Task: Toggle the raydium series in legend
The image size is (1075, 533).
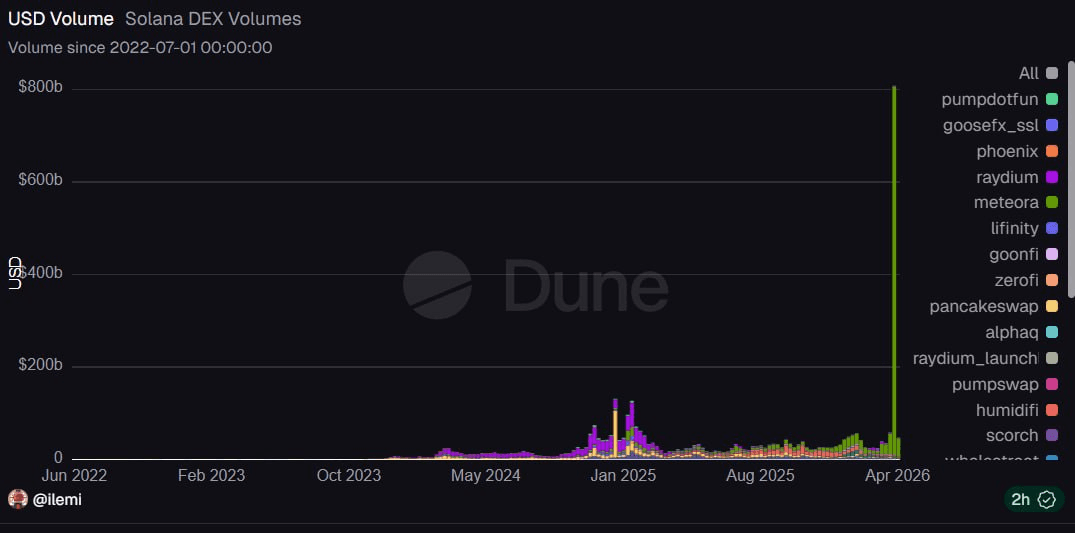Action: coord(1009,177)
